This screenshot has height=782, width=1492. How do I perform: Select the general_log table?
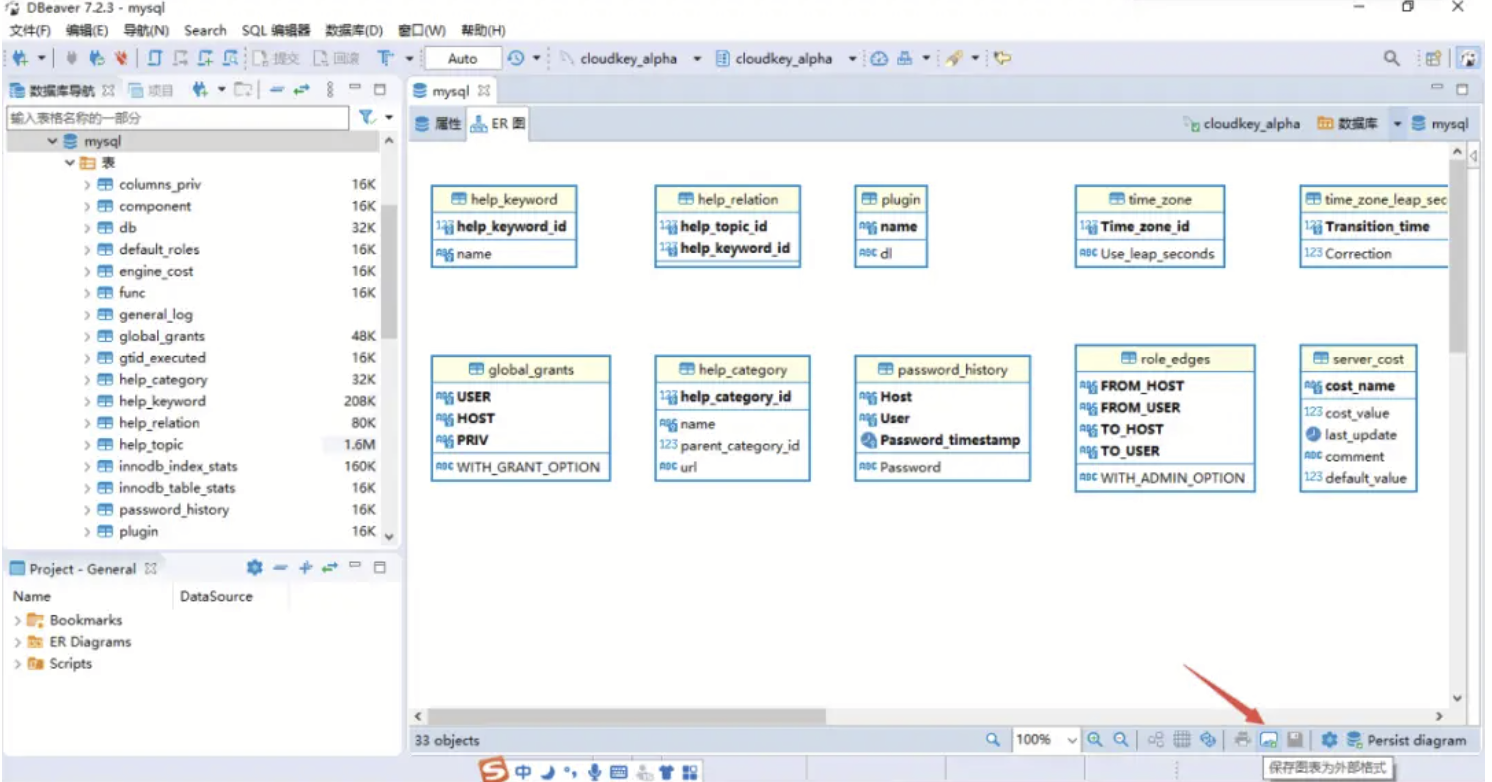pyautogui.click(x=155, y=315)
